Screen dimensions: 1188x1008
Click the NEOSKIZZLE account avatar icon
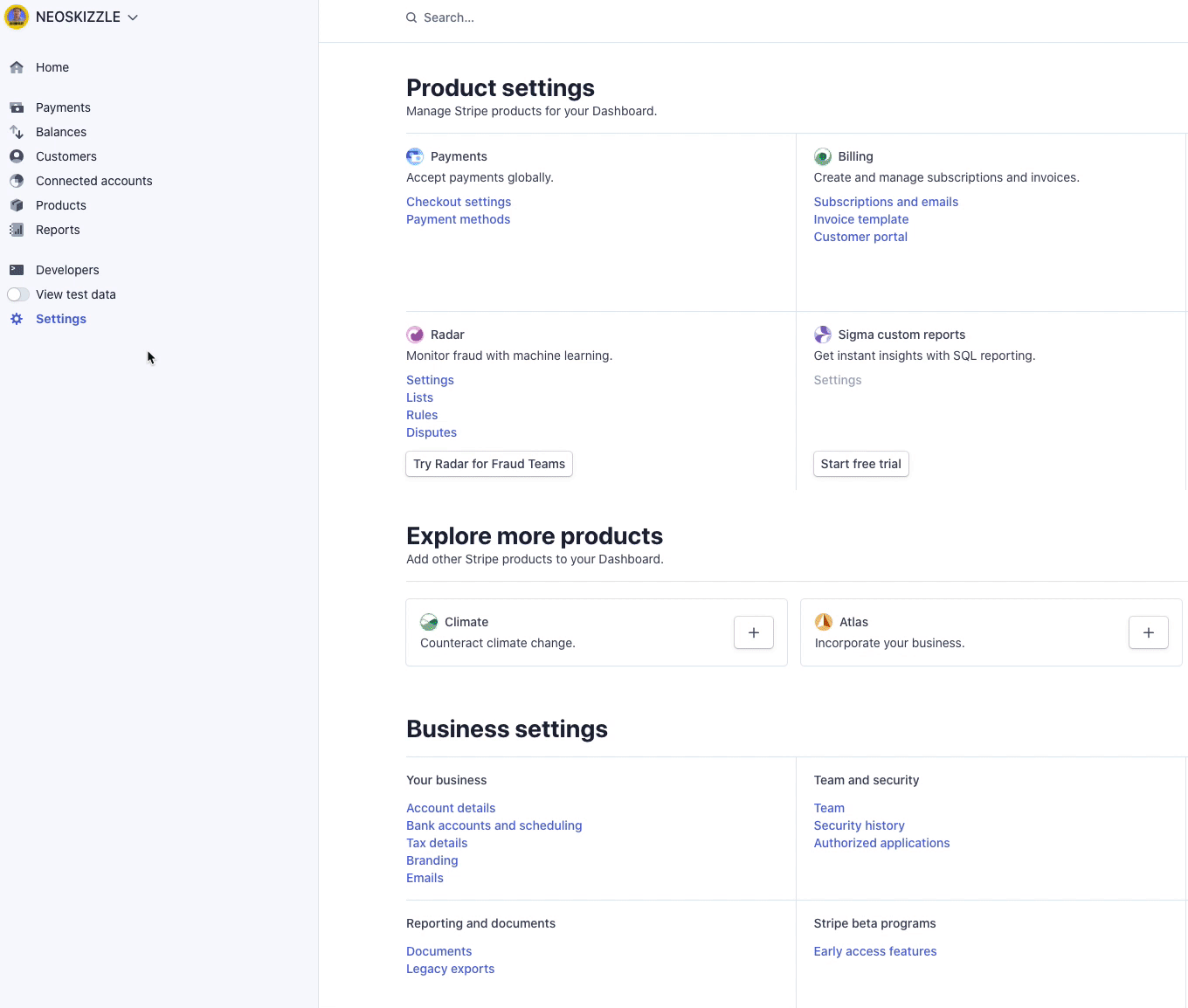click(17, 17)
